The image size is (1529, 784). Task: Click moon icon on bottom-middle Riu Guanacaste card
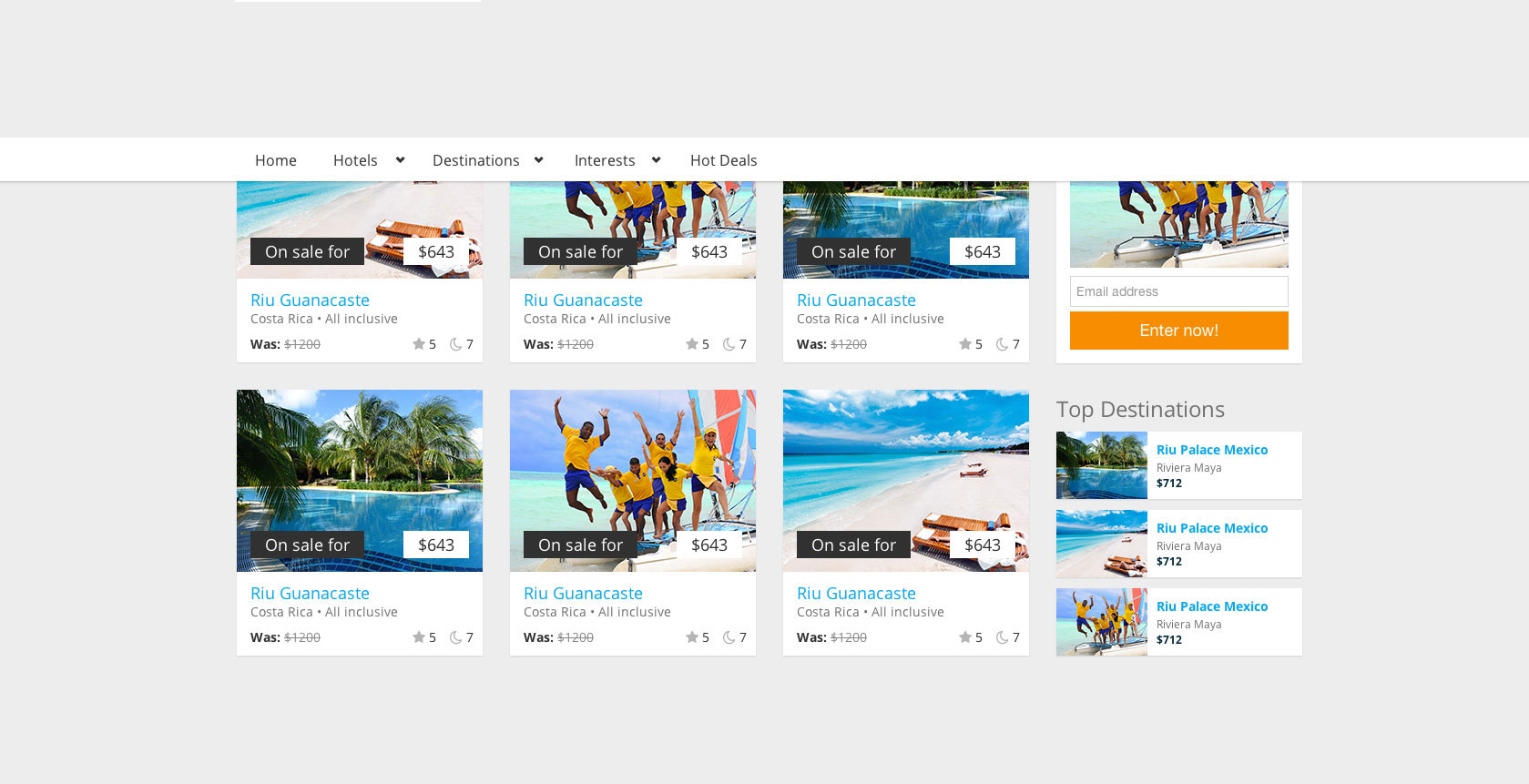(x=729, y=637)
